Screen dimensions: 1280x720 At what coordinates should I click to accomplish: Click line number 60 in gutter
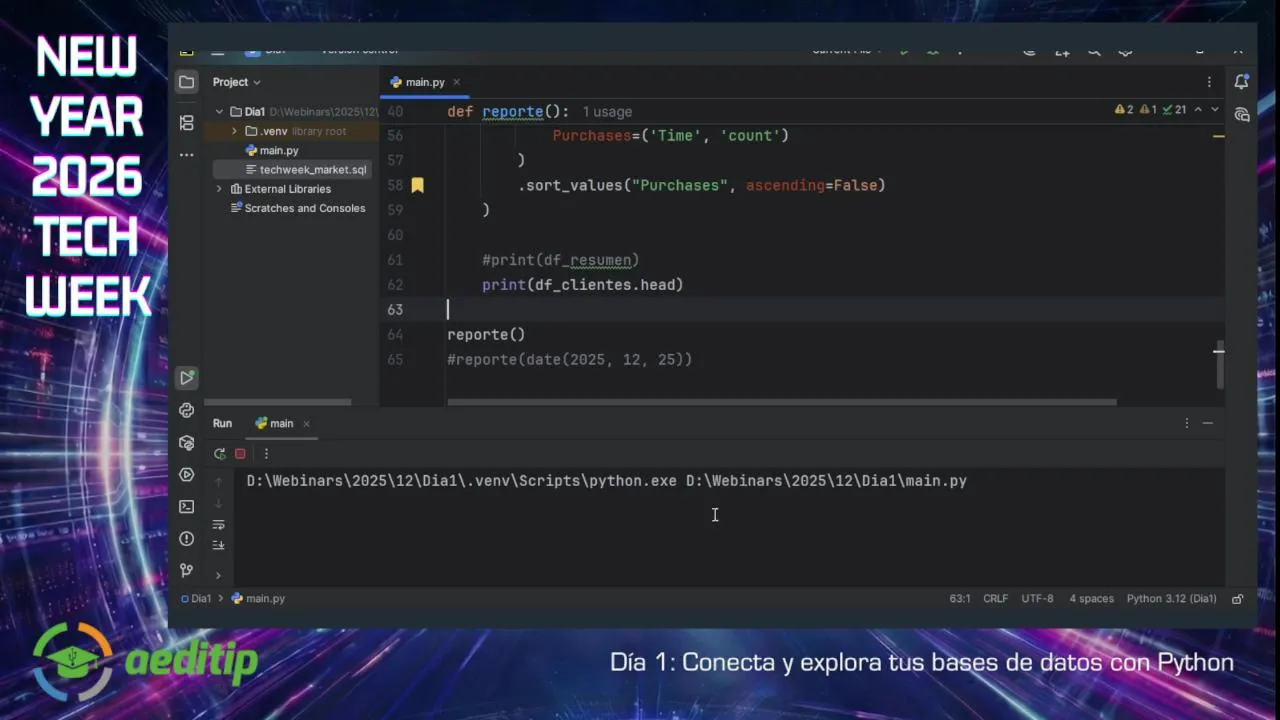[x=395, y=235]
